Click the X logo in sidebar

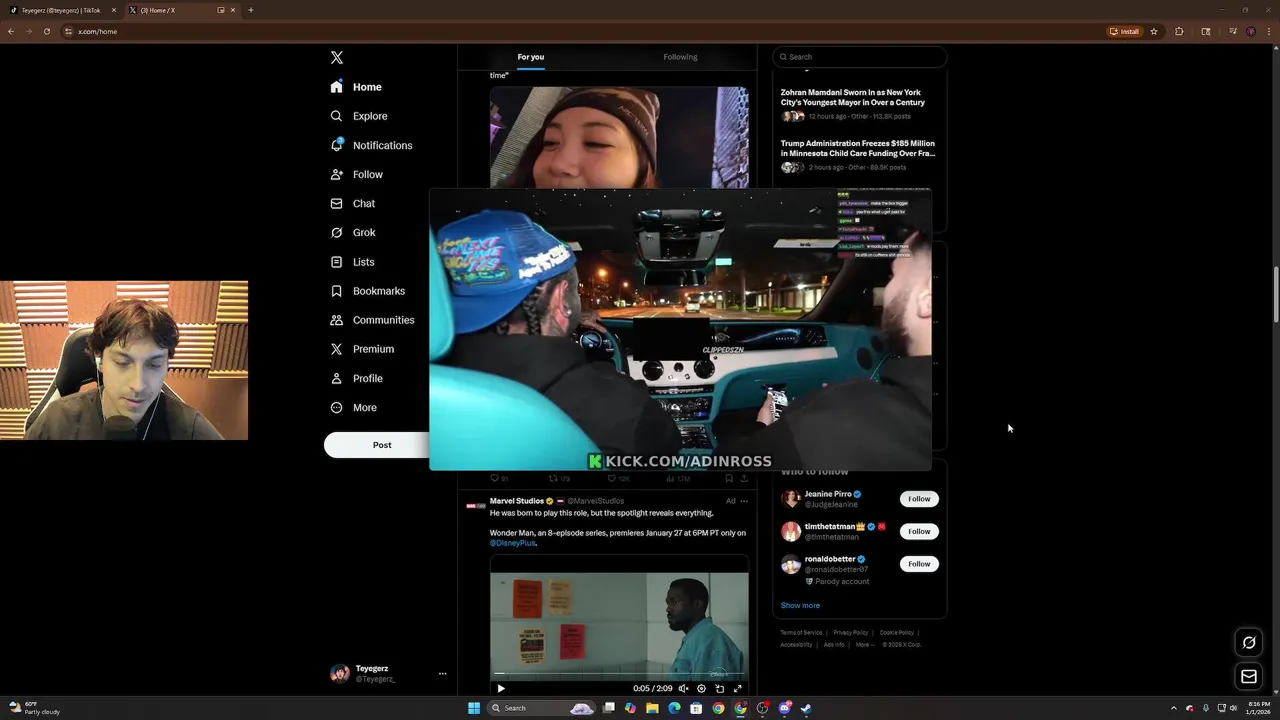click(337, 58)
